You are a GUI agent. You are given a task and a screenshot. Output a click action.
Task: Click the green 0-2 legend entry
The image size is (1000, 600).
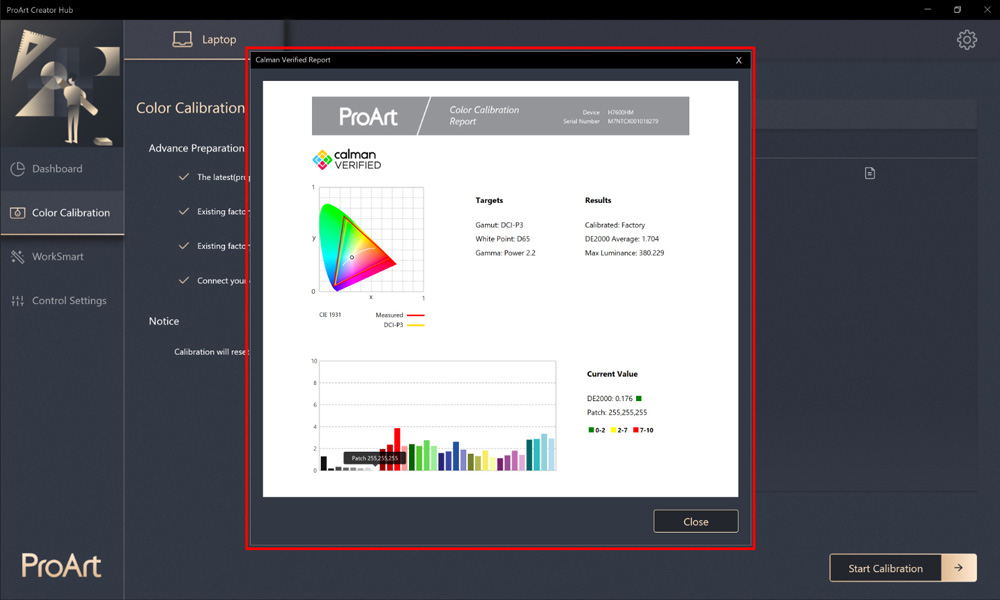[597, 430]
